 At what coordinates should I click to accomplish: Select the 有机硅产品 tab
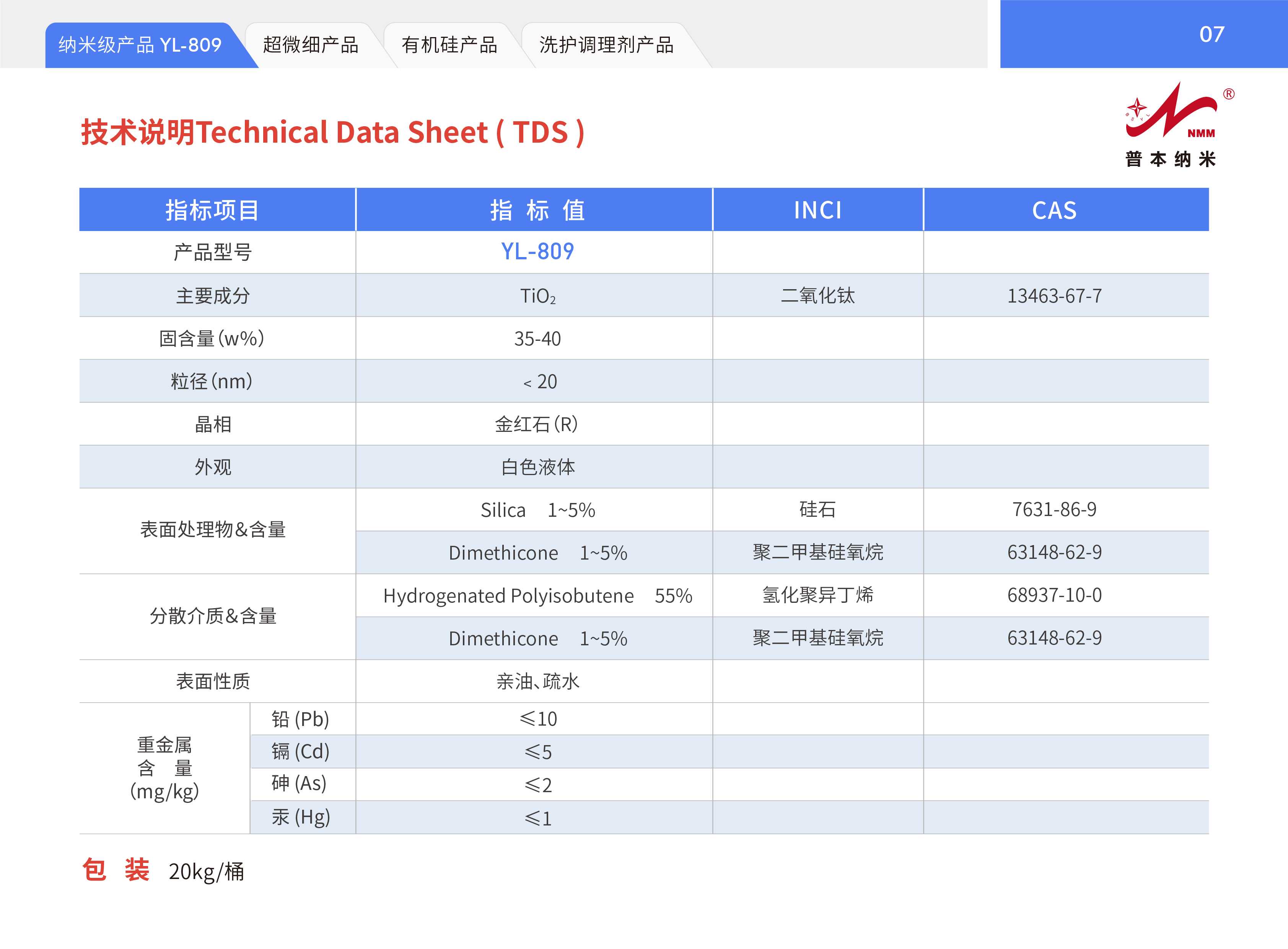[x=449, y=45]
